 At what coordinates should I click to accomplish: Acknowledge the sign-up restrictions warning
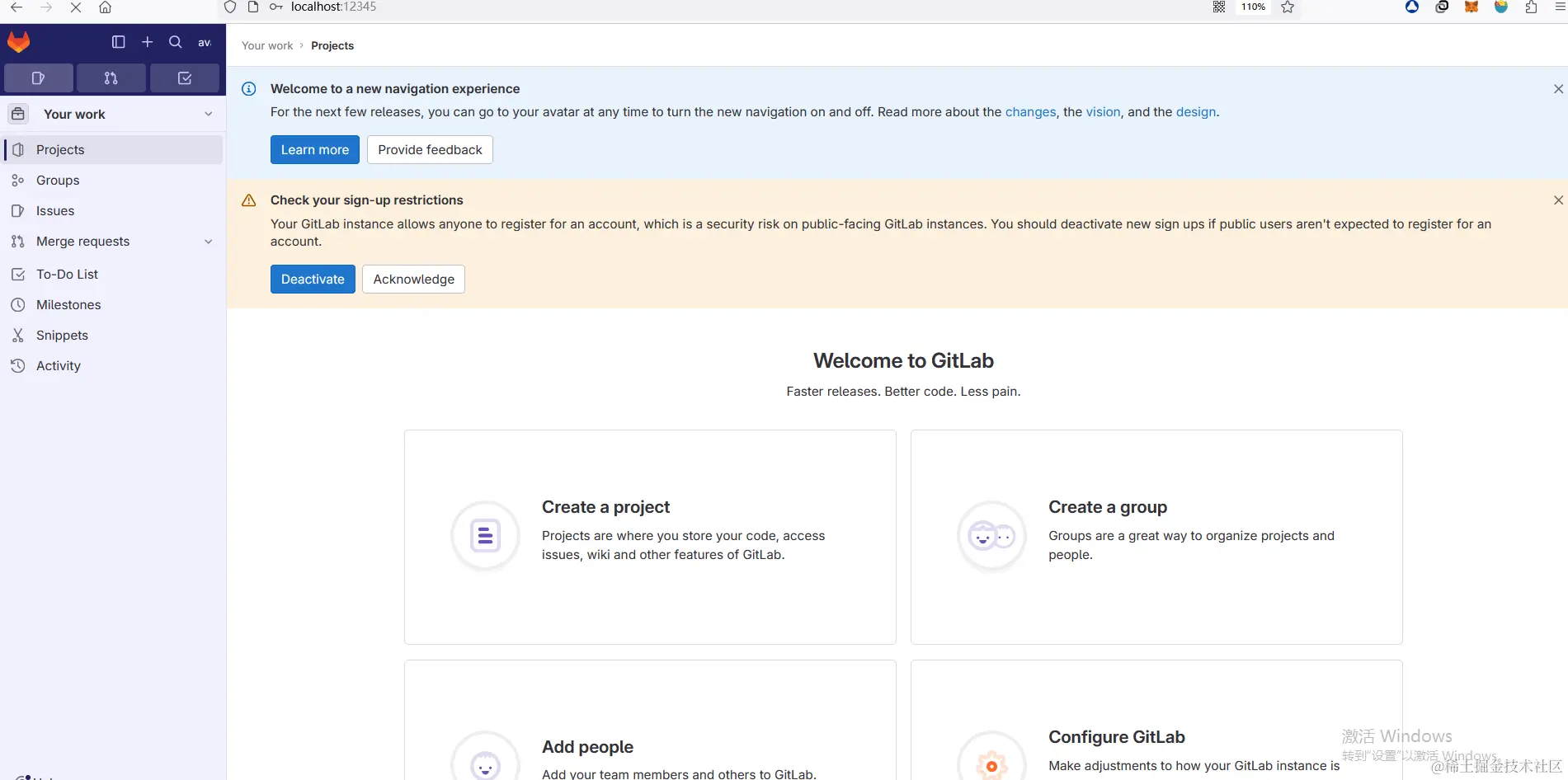tap(413, 280)
